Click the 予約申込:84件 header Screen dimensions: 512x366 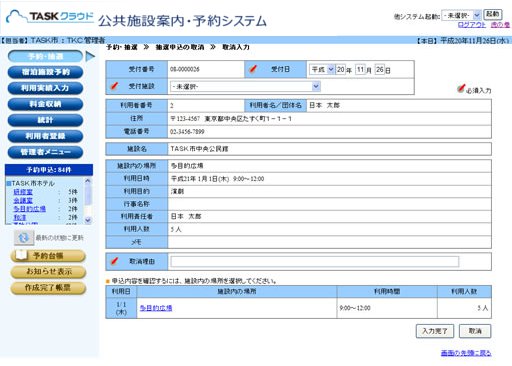point(49,170)
